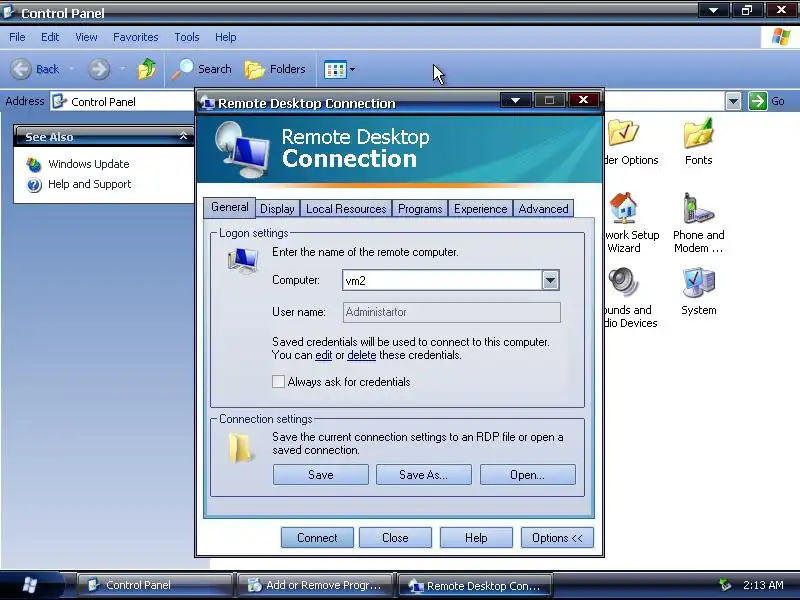
Task: Click the system tray network icon
Action: [x=724, y=585]
